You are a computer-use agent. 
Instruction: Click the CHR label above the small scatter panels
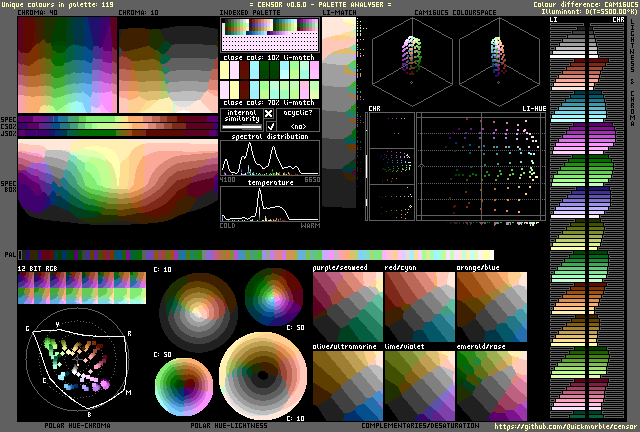(x=374, y=109)
